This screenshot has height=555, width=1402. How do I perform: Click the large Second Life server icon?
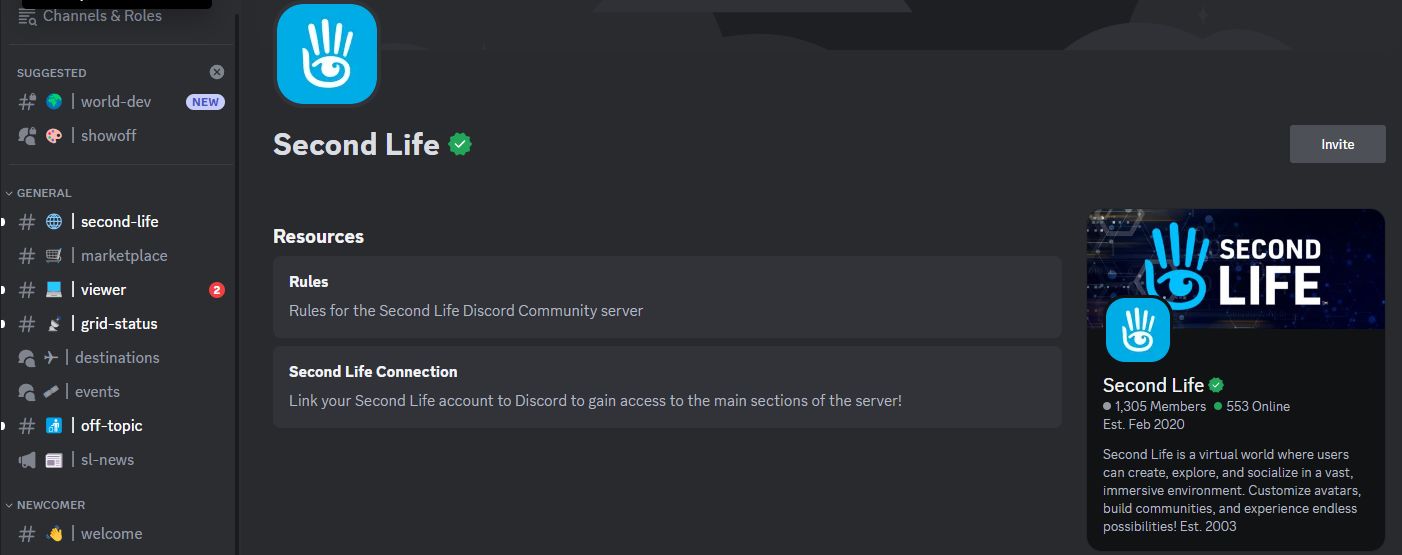(x=327, y=54)
